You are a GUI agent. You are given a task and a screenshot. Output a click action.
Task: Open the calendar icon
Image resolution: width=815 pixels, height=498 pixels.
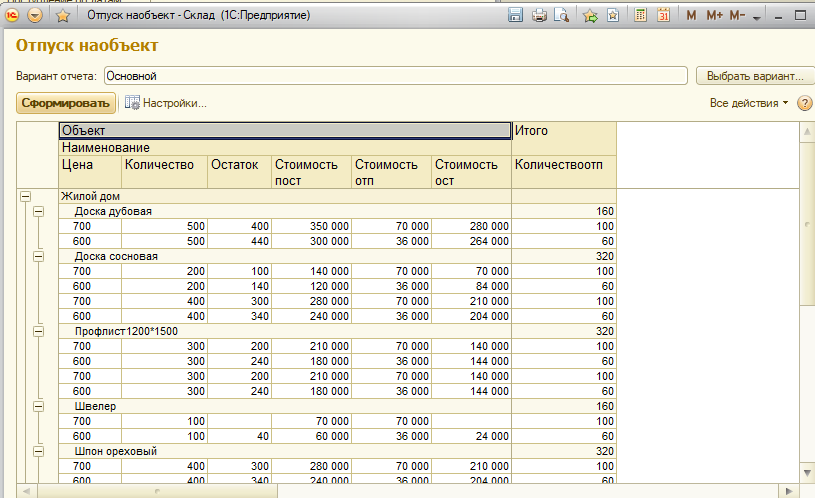(663, 16)
